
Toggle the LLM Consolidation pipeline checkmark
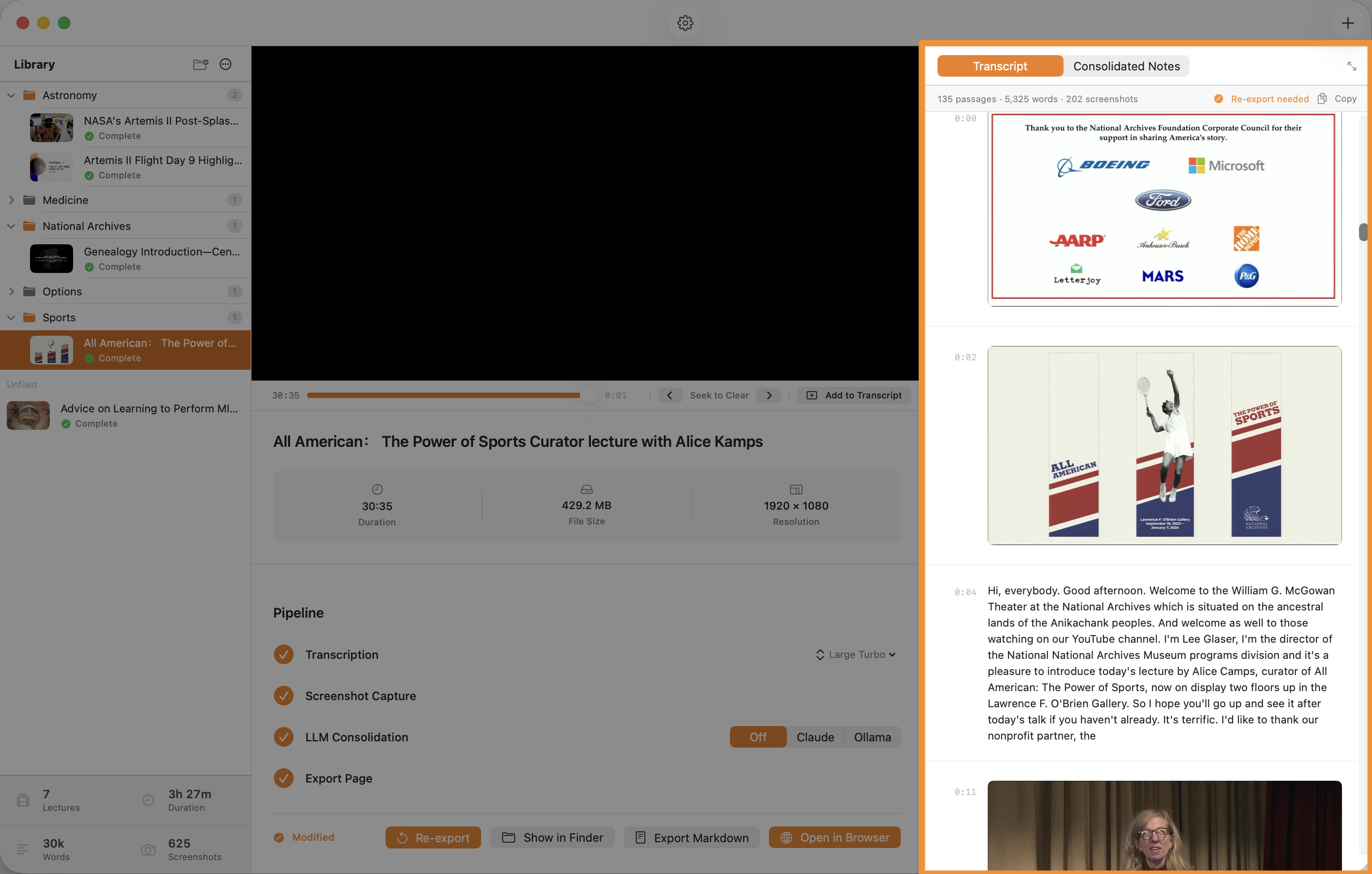tap(284, 737)
